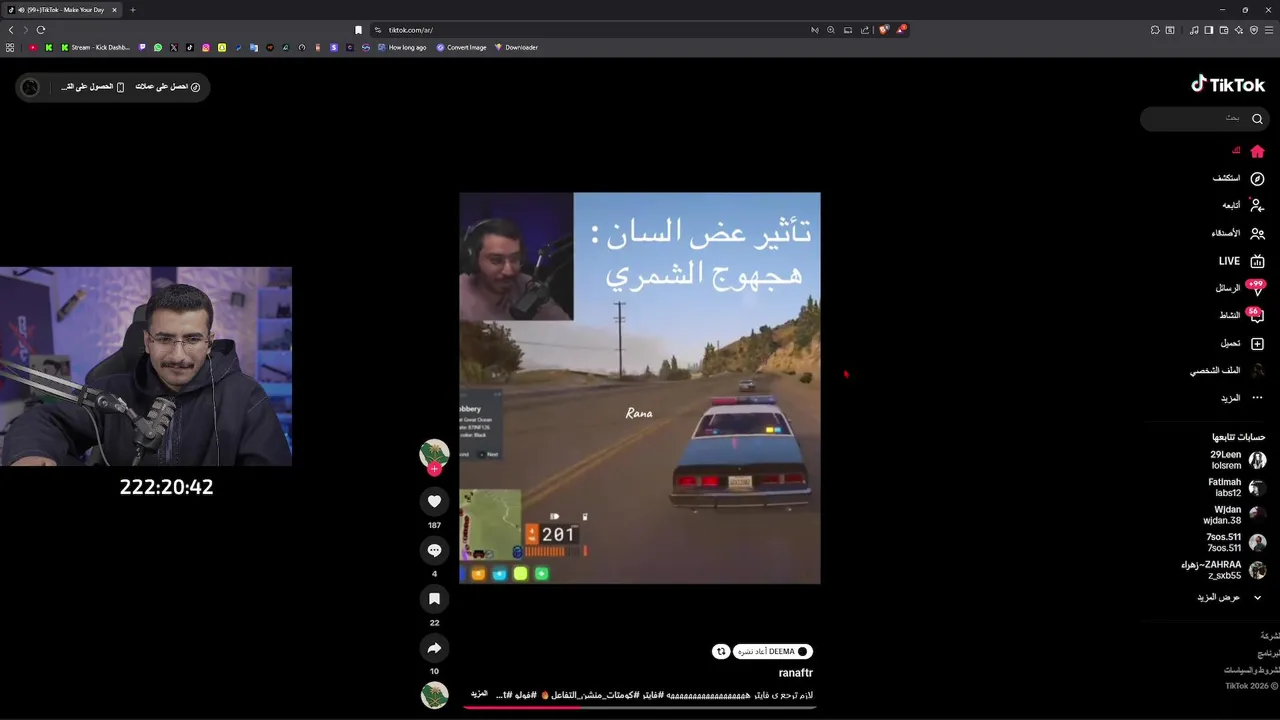The image size is (1280, 720).
Task: Open Messages with the 99+ badge
Action: [1256, 288]
